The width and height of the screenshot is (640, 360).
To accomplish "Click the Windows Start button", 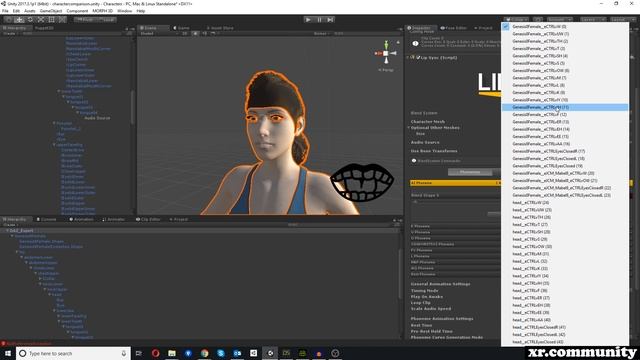I will point(8,353).
